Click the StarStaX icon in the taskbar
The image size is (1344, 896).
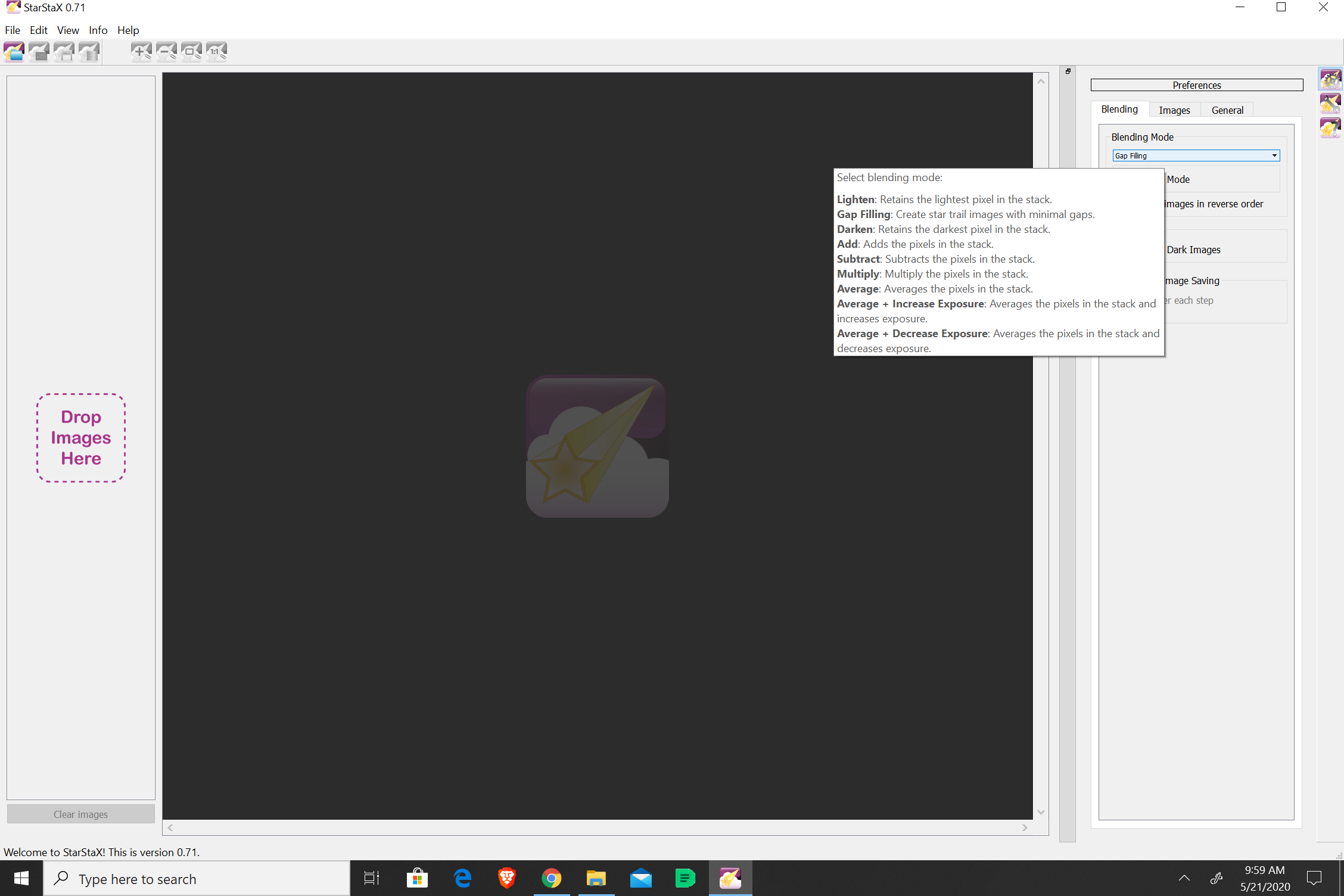(x=730, y=878)
